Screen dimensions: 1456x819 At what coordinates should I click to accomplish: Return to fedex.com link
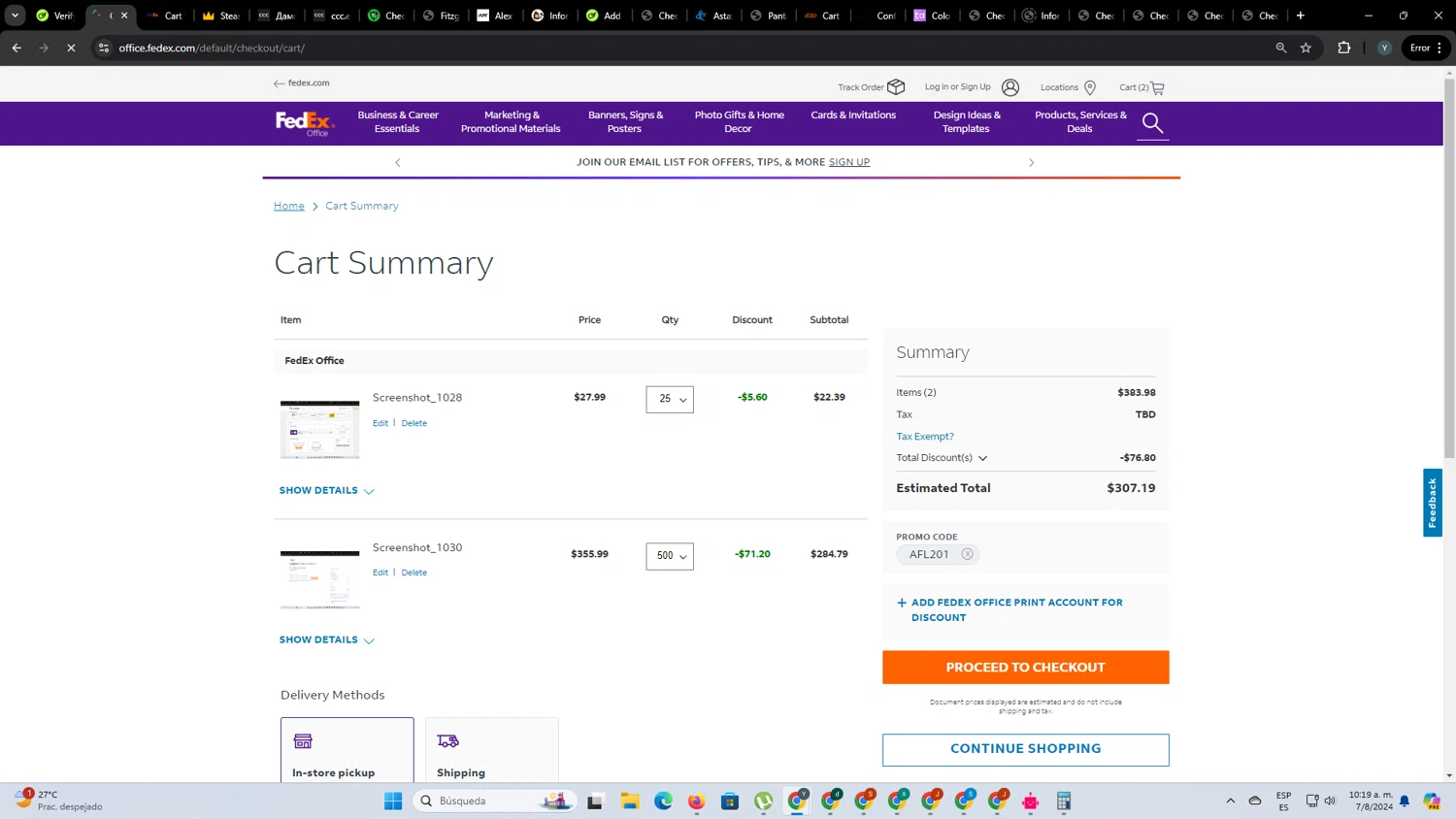(302, 83)
